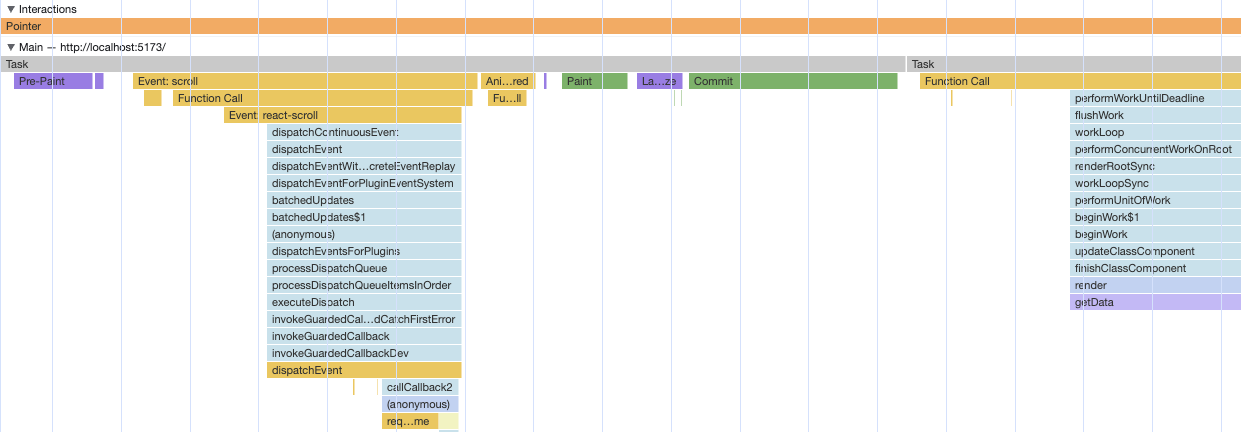This screenshot has width=1241, height=432.
Task: Select the orange Pointer interaction bar
Action: pos(620,26)
